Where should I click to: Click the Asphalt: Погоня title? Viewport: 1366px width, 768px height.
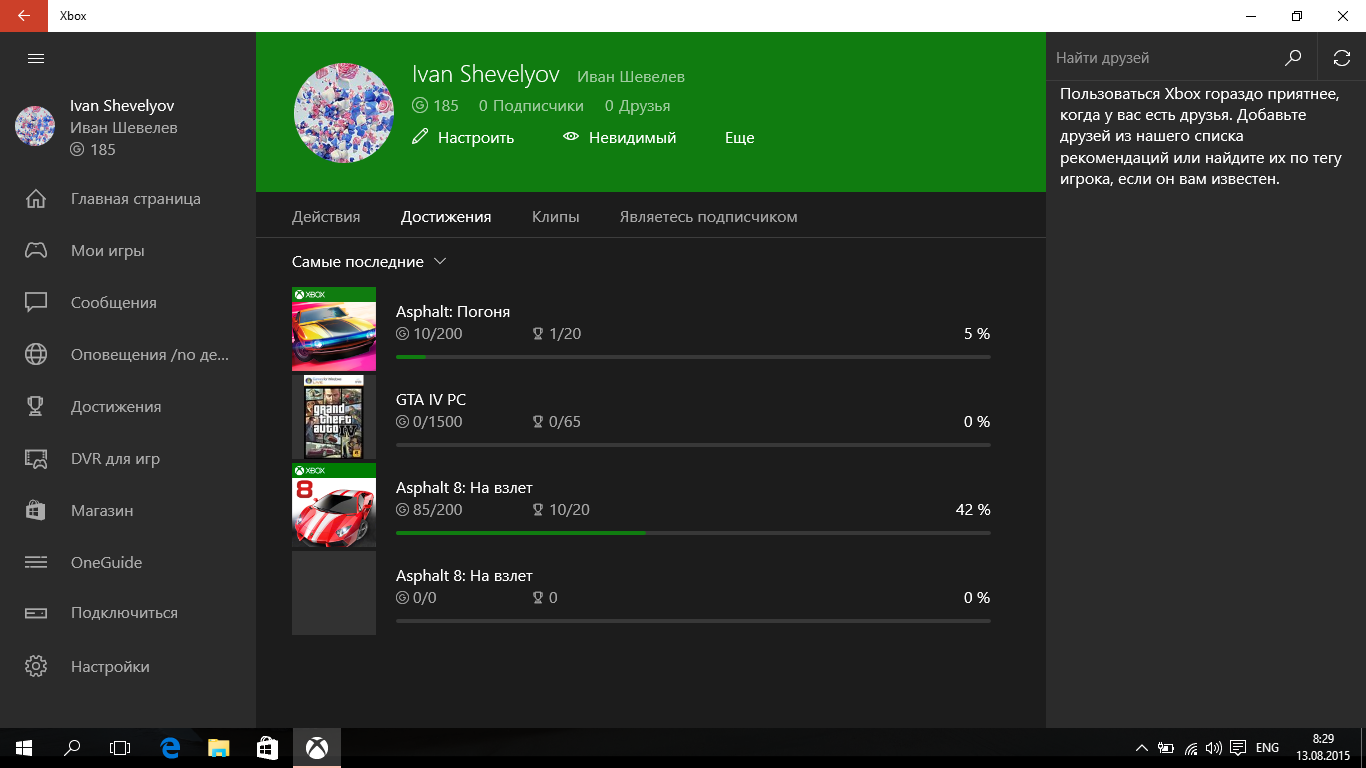point(453,312)
